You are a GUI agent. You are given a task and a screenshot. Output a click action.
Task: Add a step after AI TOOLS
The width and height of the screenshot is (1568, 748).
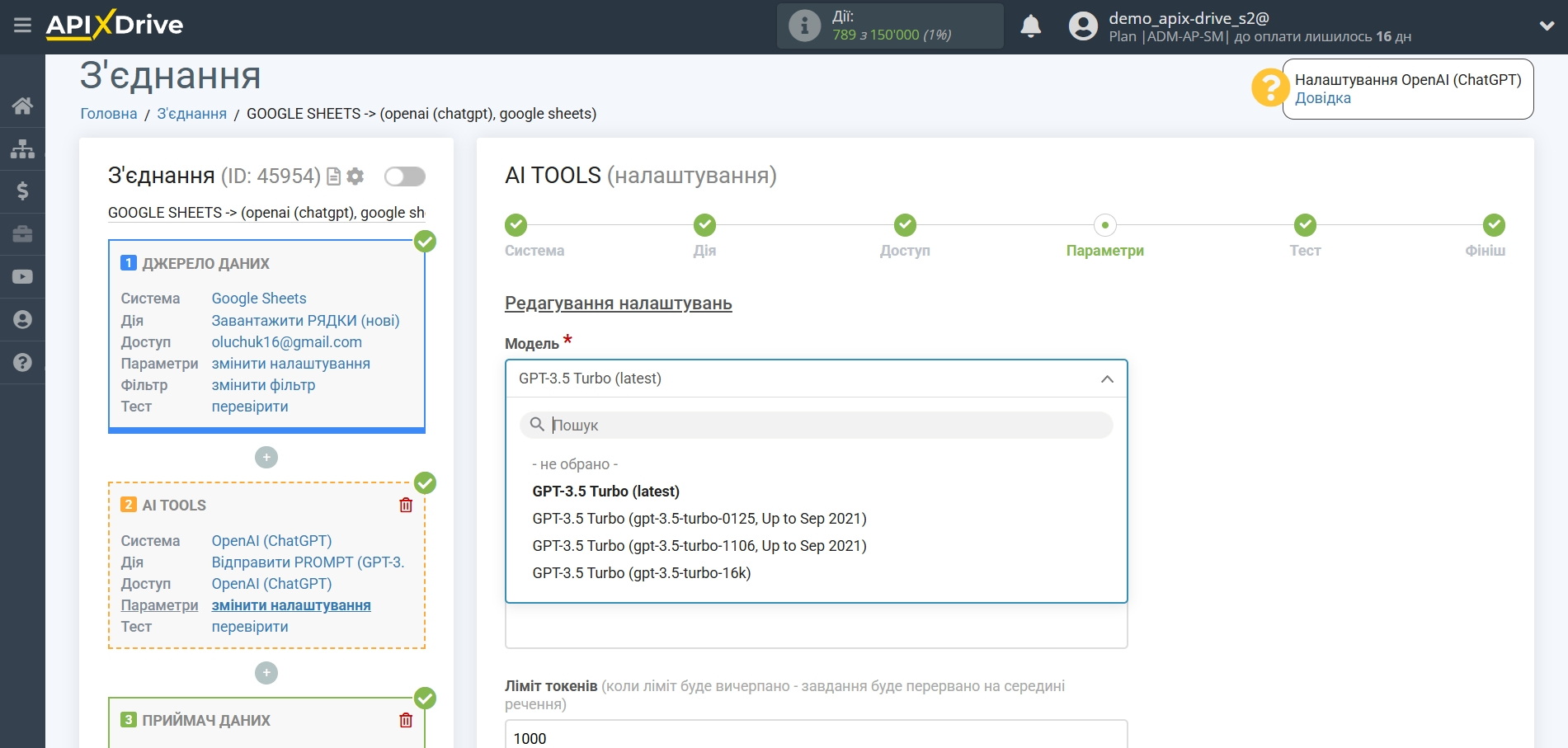click(266, 673)
